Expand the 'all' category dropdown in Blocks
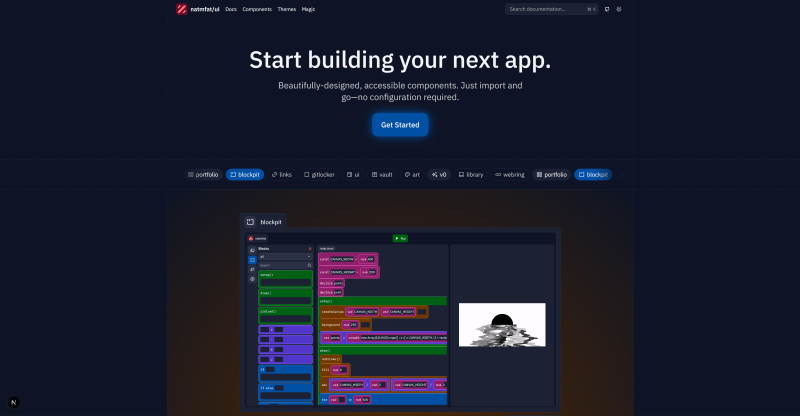 point(285,256)
